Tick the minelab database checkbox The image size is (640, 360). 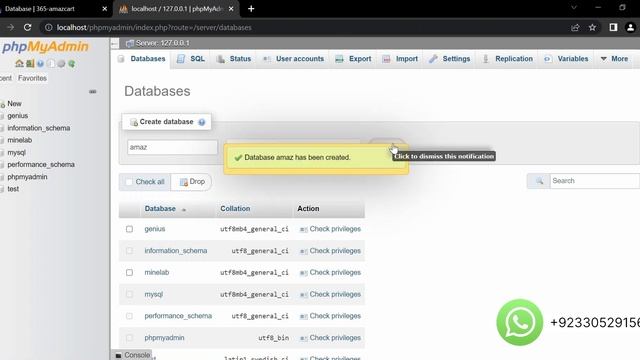tap(129, 272)
